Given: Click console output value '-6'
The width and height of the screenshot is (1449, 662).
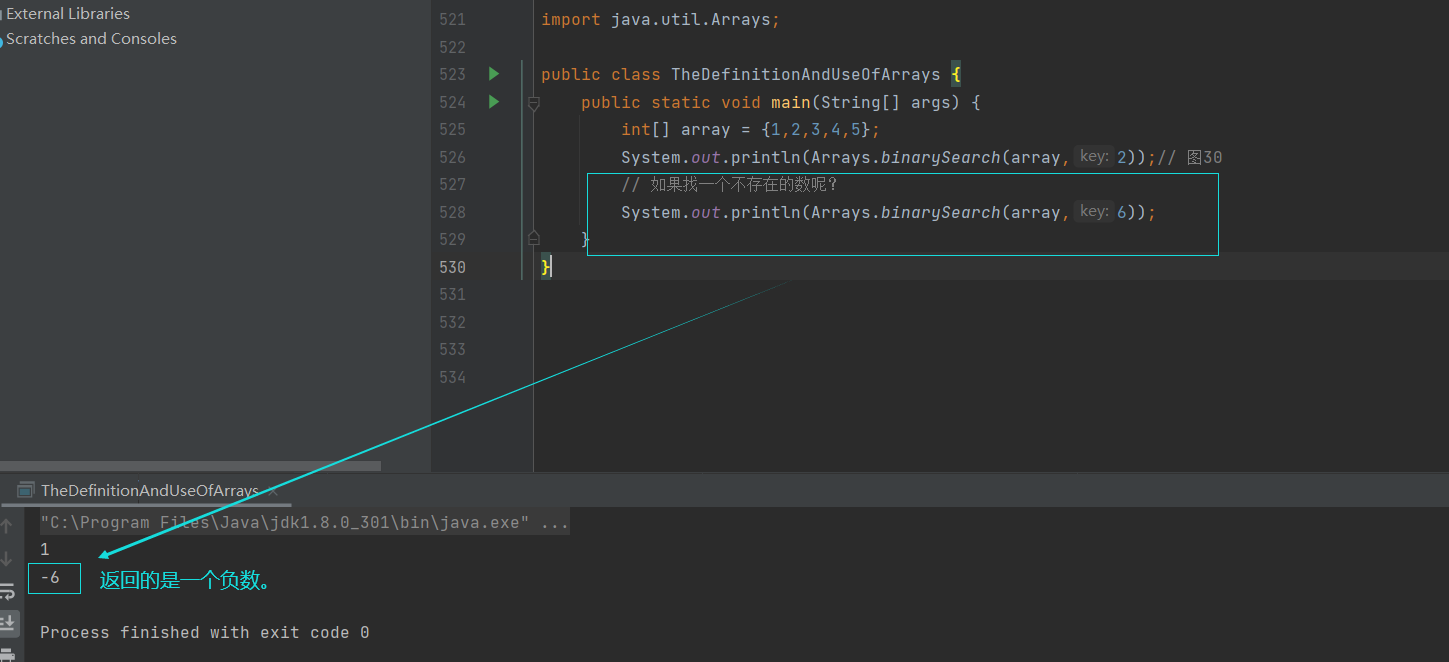Looking at the screenshot, I should tap(50, 578).
